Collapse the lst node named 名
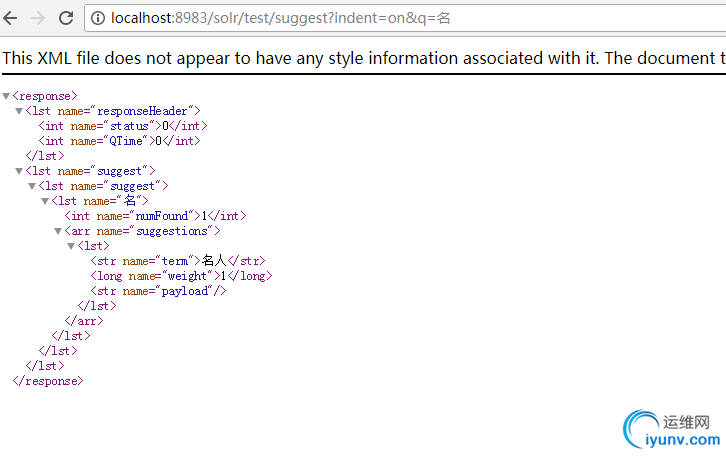 coord(45,201)
